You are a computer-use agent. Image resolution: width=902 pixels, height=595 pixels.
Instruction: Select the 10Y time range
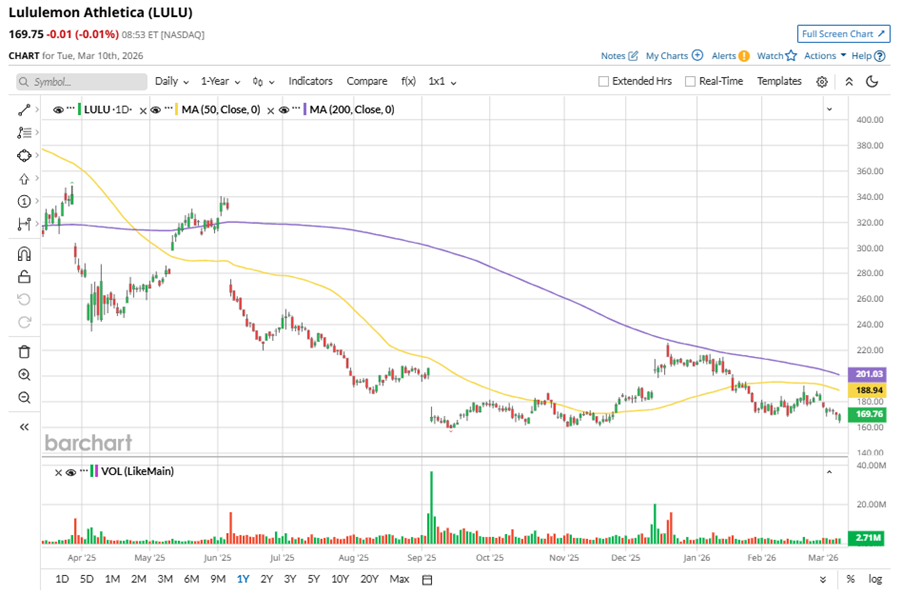click(340, 579)
